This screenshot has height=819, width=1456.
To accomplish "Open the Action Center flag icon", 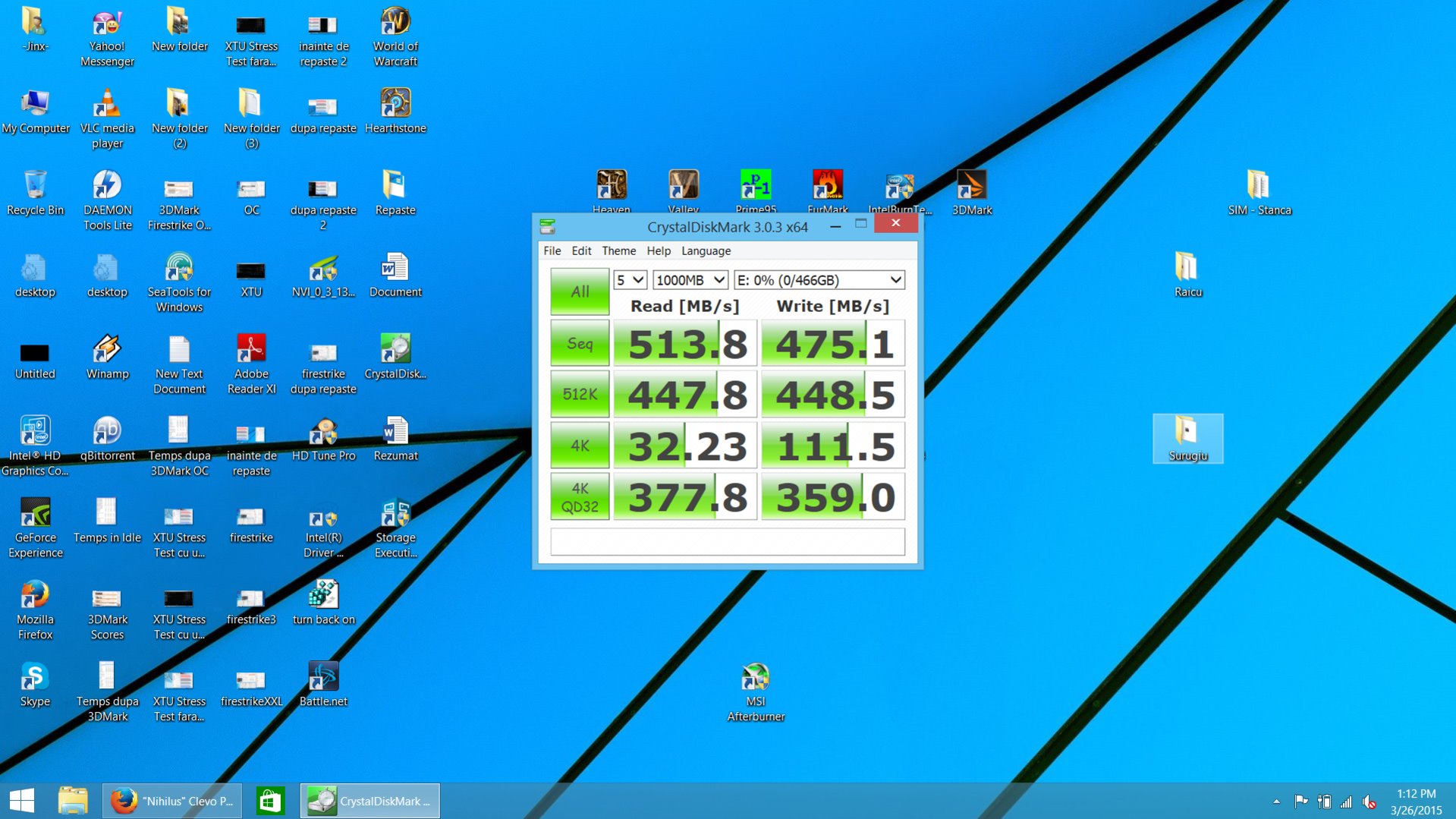I will (1300, 802).
